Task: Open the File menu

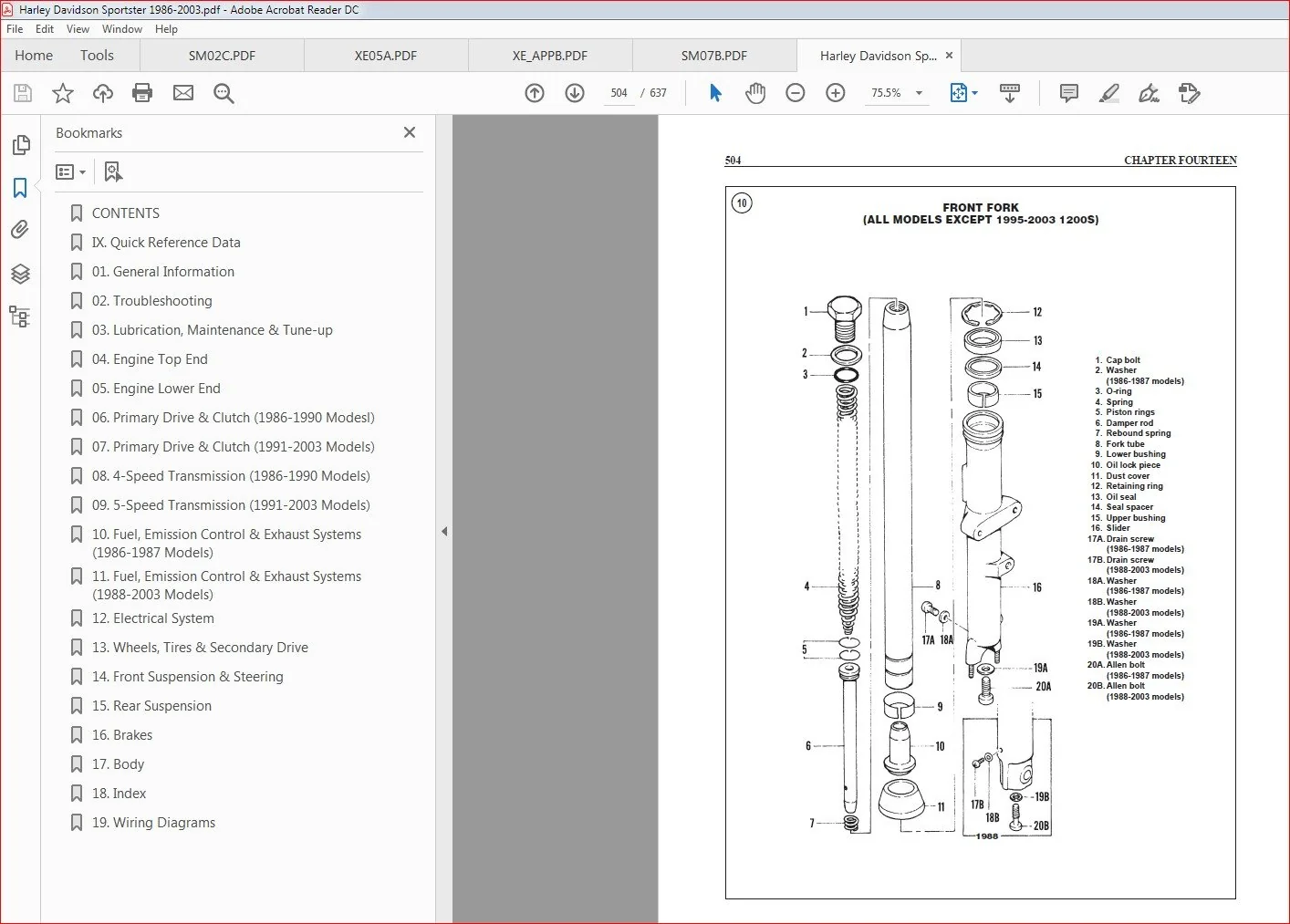Action: [x=15, y=29]
